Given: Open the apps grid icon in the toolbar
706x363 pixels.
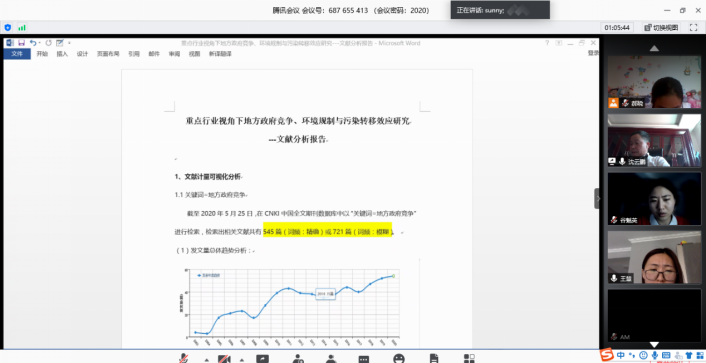Looking at the screenshot, I should click(469, 359).
